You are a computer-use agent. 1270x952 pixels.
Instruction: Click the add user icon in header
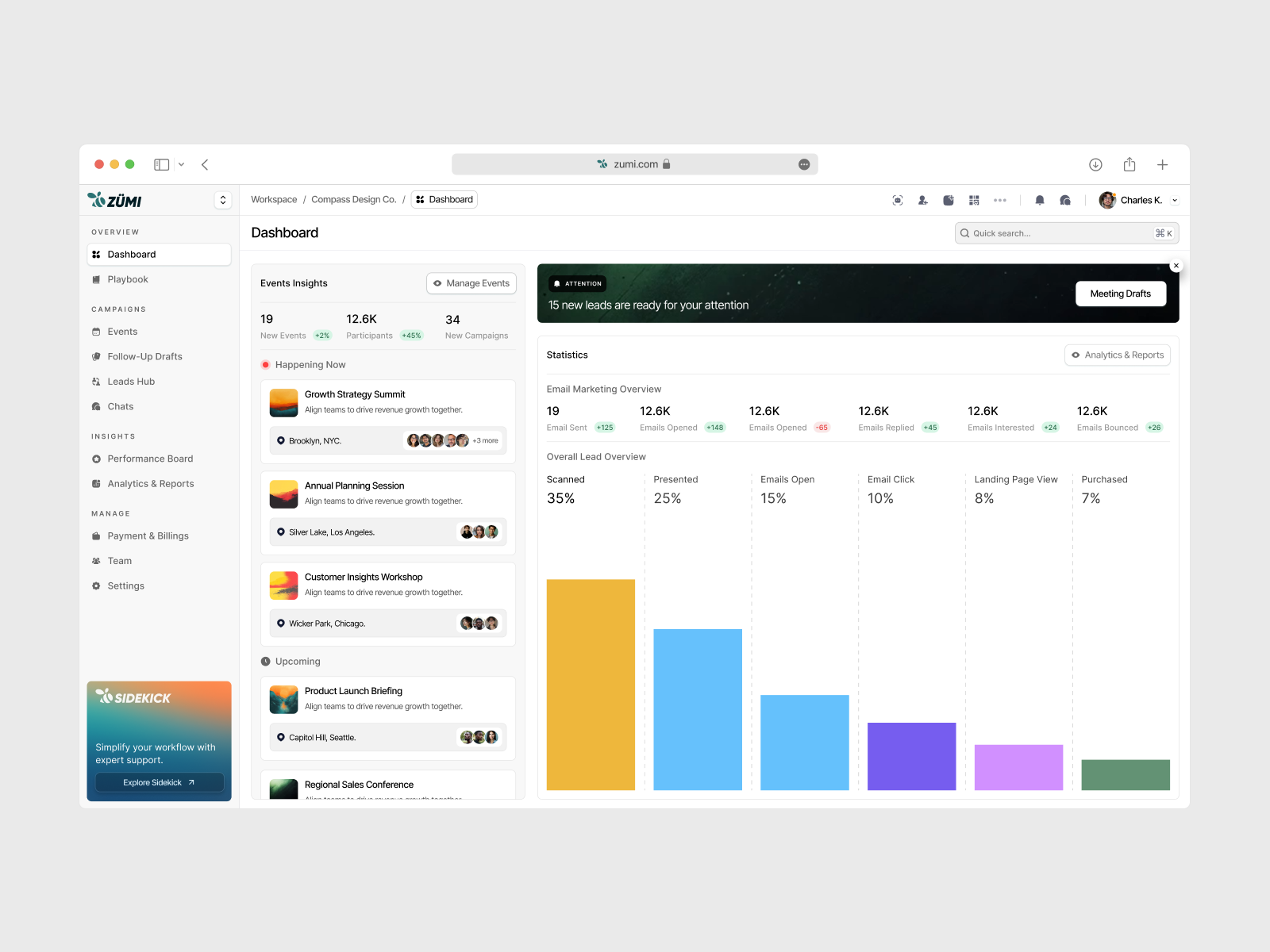pos(922,201)
